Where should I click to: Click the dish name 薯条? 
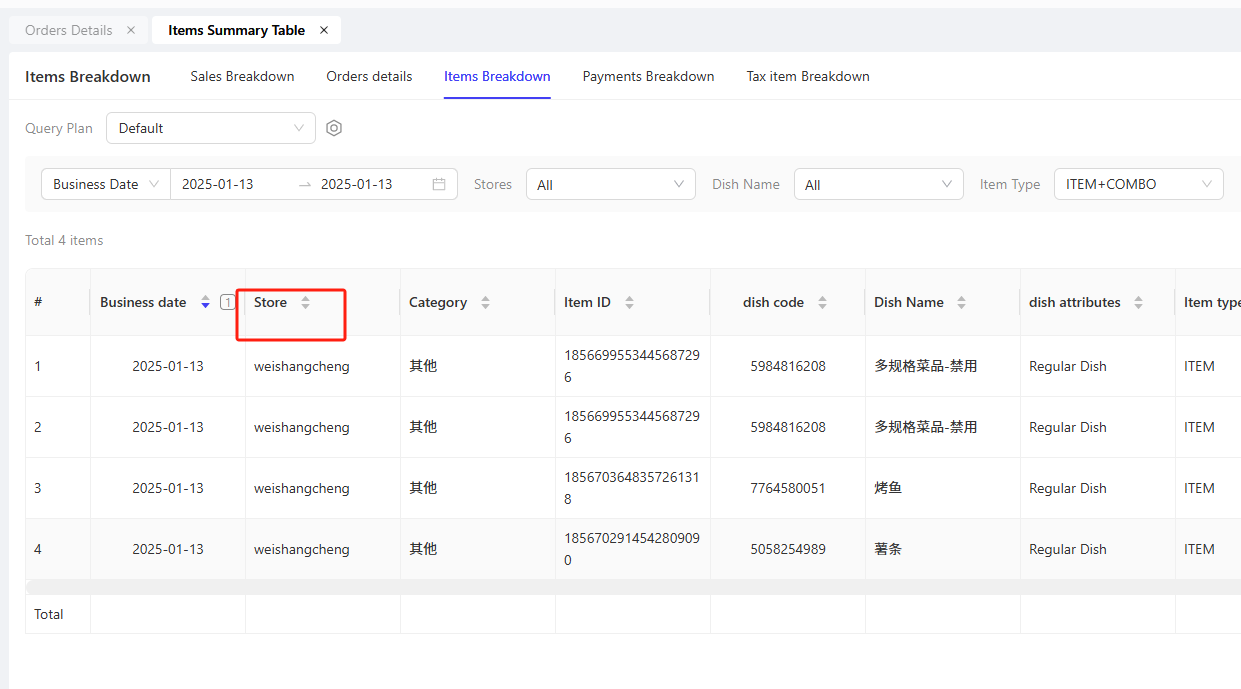[x=888, y=549]
